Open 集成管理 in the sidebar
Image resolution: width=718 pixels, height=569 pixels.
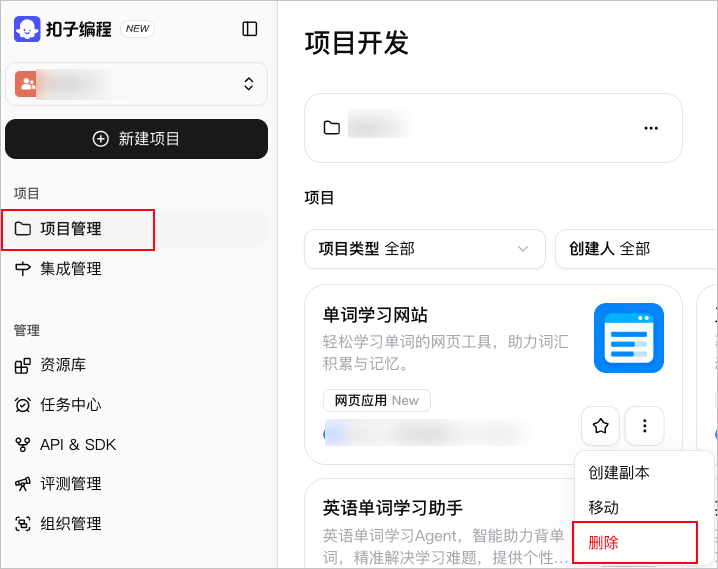(136, 269)
